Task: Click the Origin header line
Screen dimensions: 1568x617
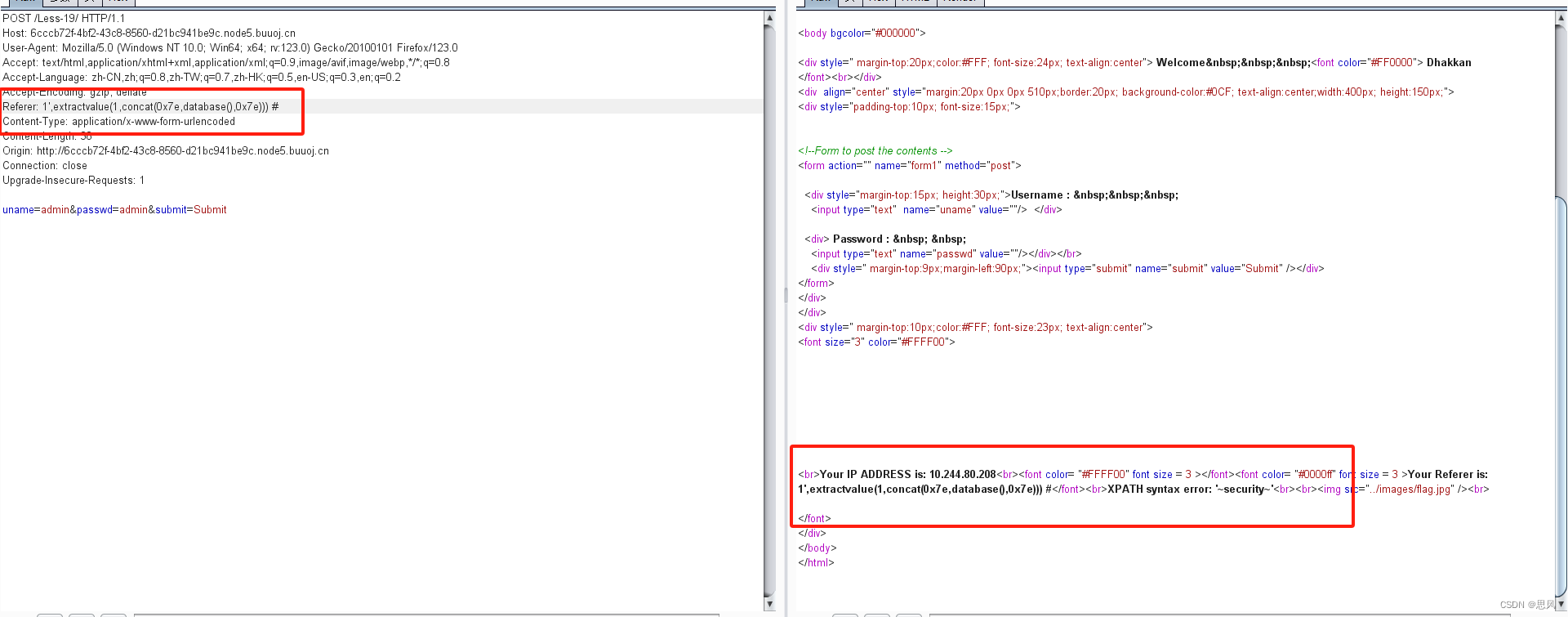Action: click(166, 150)
